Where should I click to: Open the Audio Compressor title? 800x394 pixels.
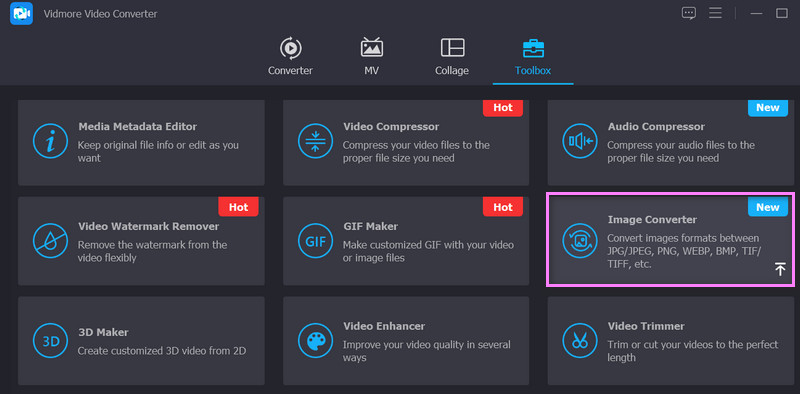(656, 126)
